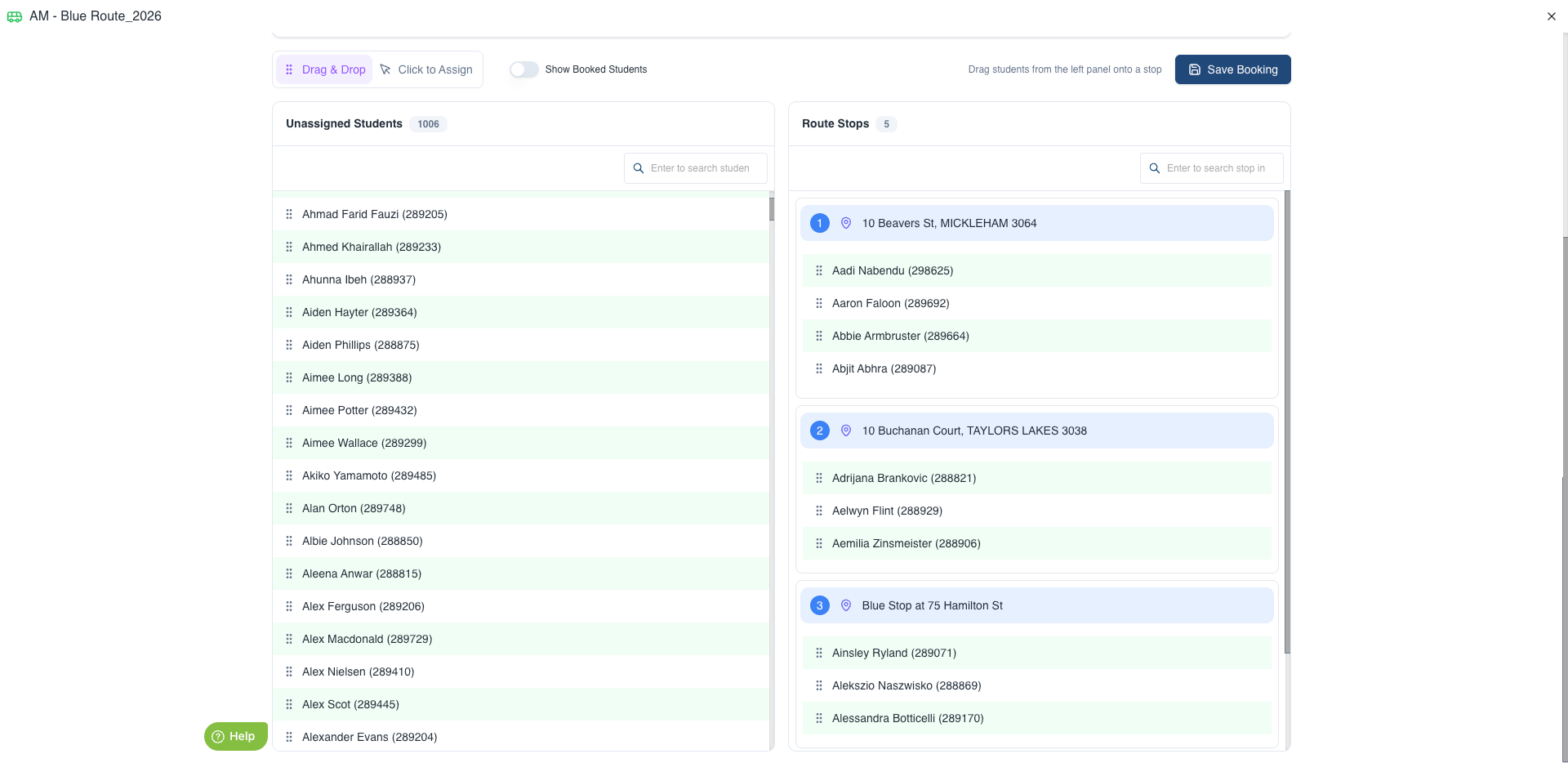Viewport: 1568px width, 763px height.
Task: Click the search magnifier in the student search box
Action: coord(639,168)
